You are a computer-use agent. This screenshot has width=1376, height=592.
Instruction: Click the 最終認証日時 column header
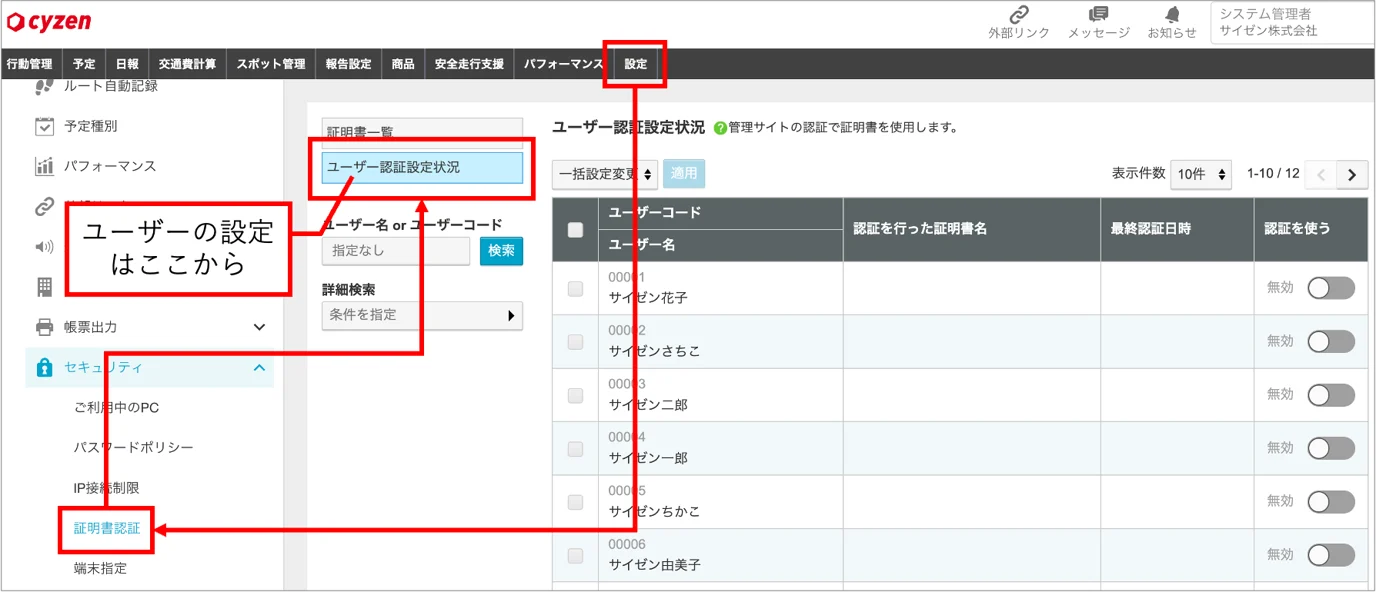[x=1177, y=229]
